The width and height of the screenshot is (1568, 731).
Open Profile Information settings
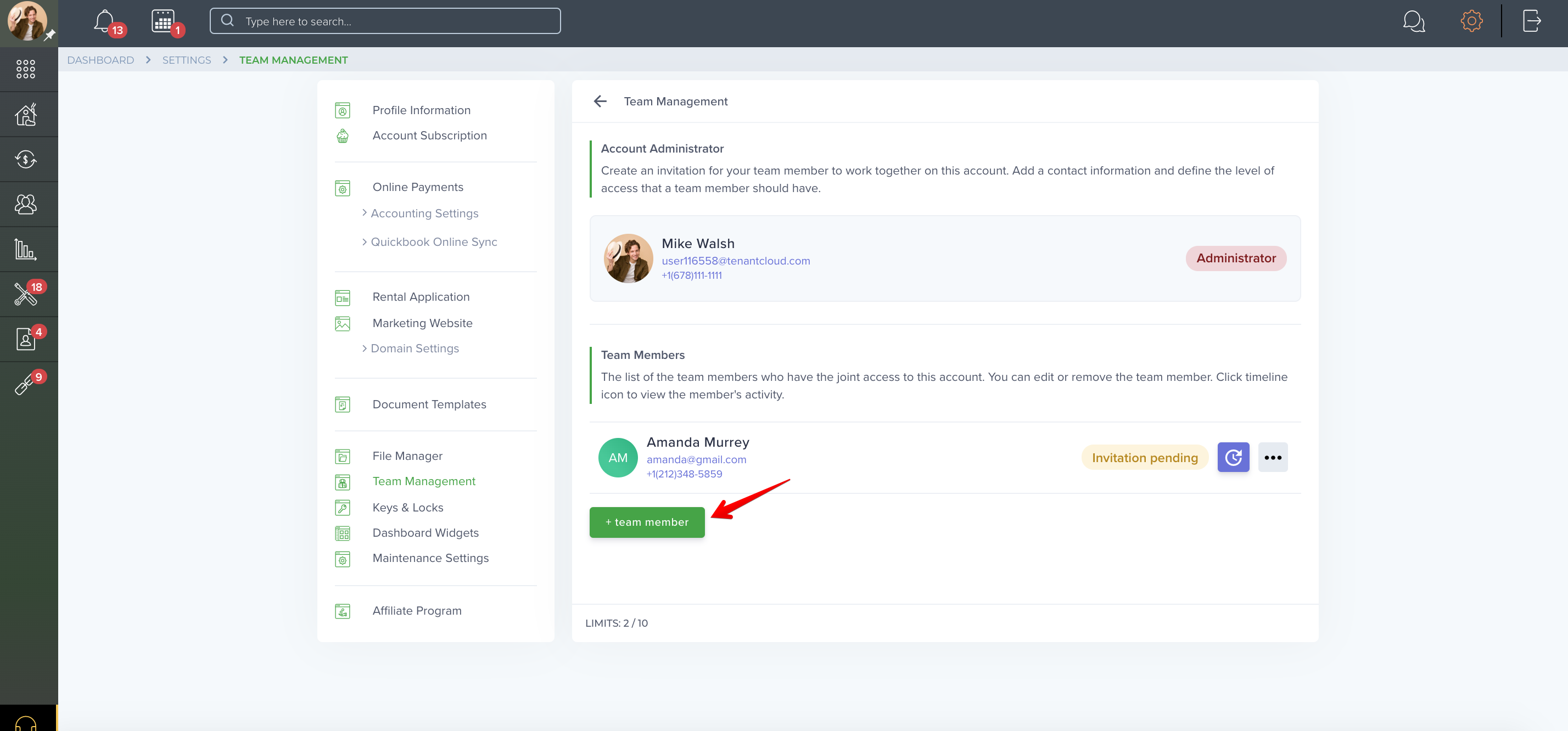pos(421,110)
